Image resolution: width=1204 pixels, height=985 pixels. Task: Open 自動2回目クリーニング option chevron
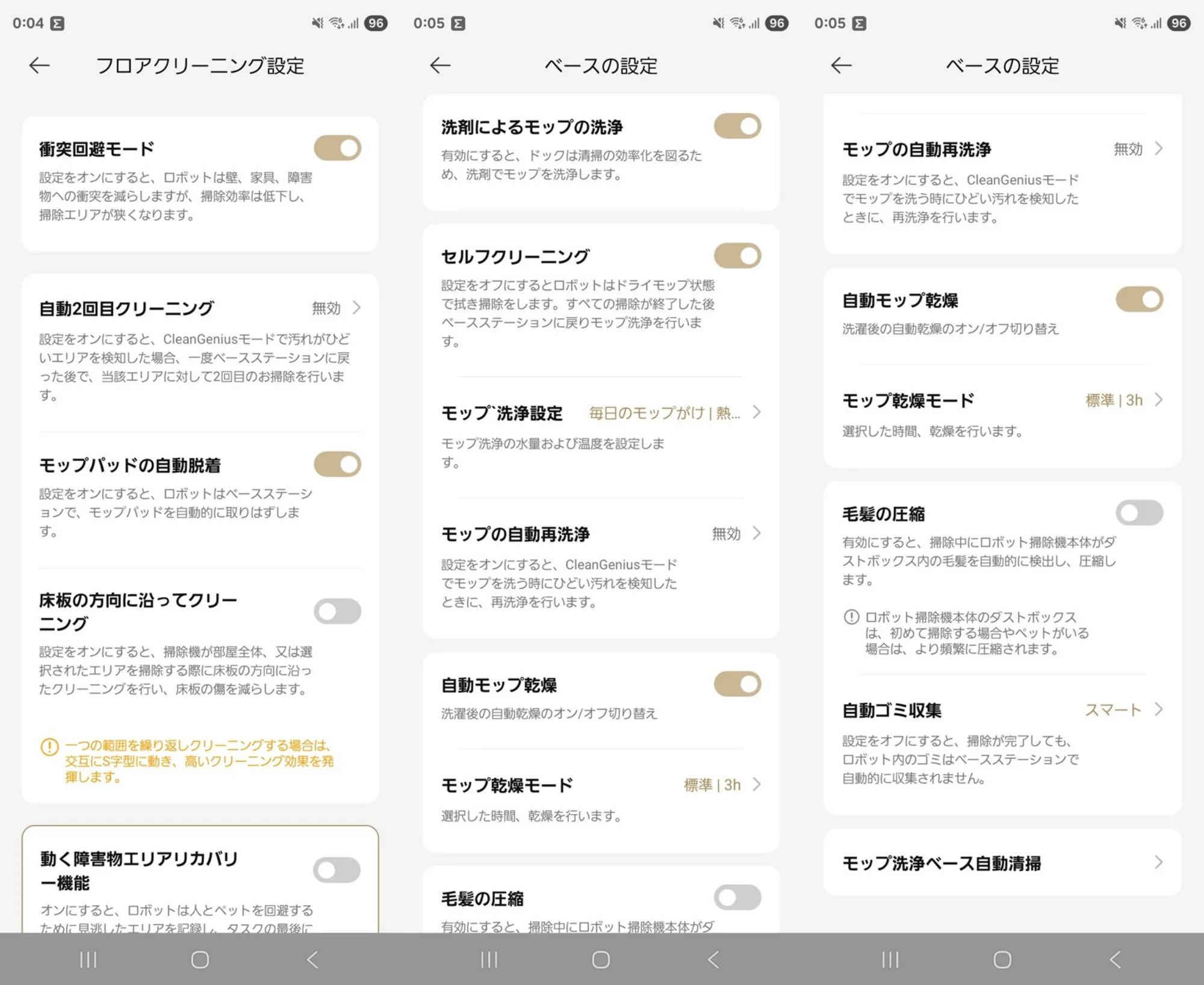[x=357, y=308]
